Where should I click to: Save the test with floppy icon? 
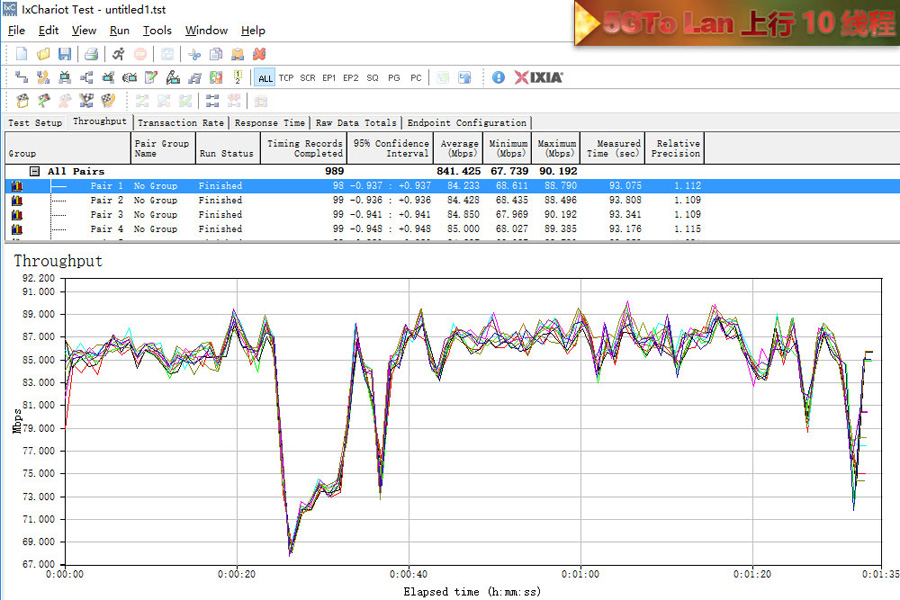click(64, 54)
